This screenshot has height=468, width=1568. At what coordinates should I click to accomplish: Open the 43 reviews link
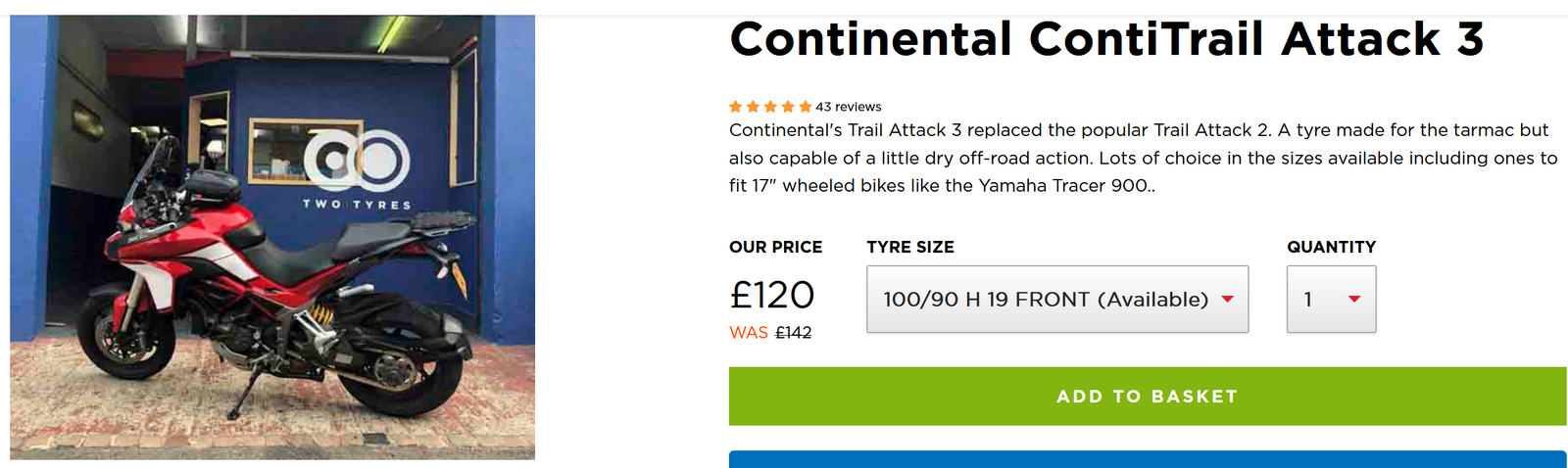coord(849,107)
